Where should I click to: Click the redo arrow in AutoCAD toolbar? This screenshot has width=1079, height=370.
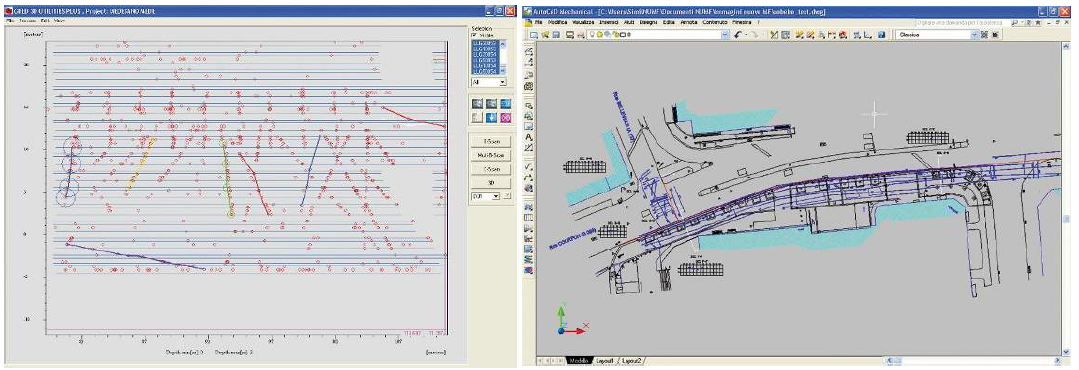pyautogui.click(x=754, y=34)
